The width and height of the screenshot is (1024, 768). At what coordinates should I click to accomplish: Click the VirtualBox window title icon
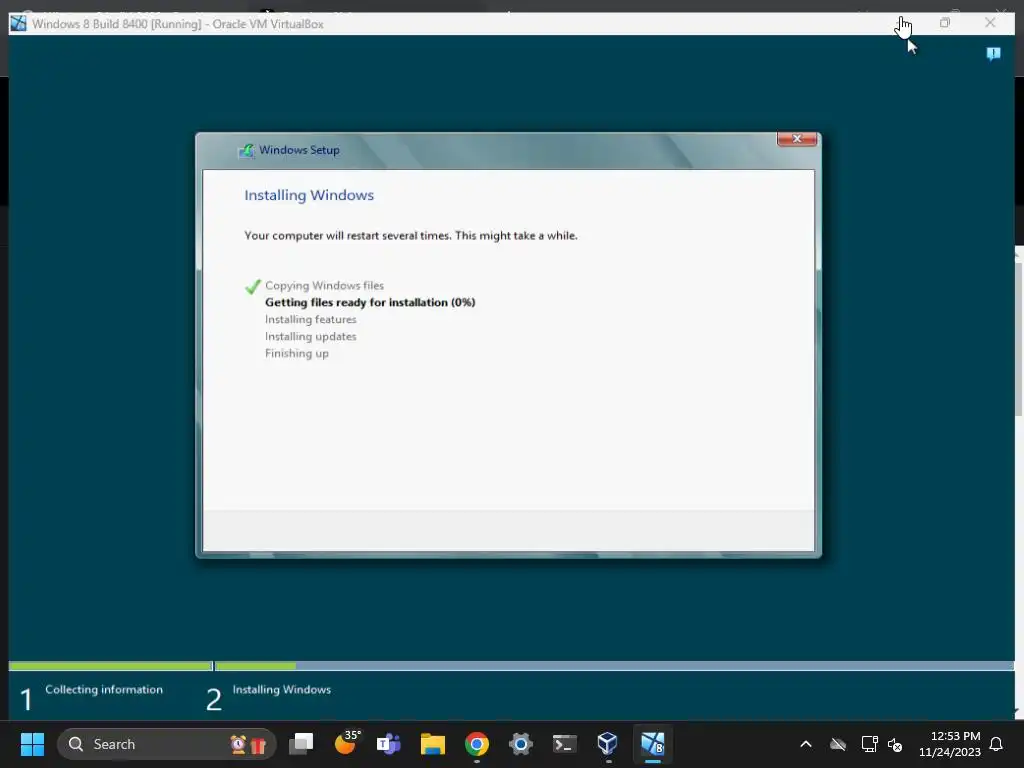(x=18, y=24)
